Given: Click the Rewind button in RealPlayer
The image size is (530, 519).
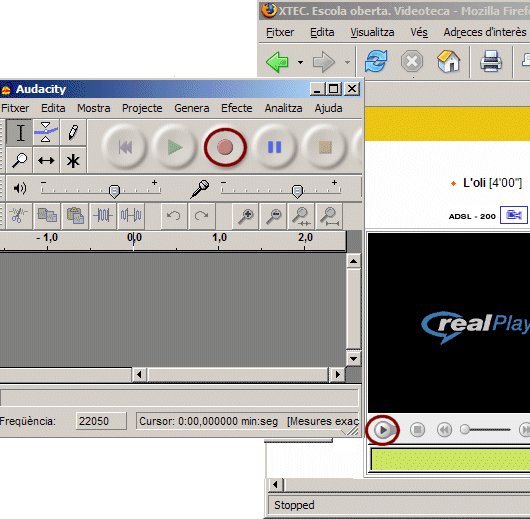Looking at the screenshot, I should tap(444, 430).
